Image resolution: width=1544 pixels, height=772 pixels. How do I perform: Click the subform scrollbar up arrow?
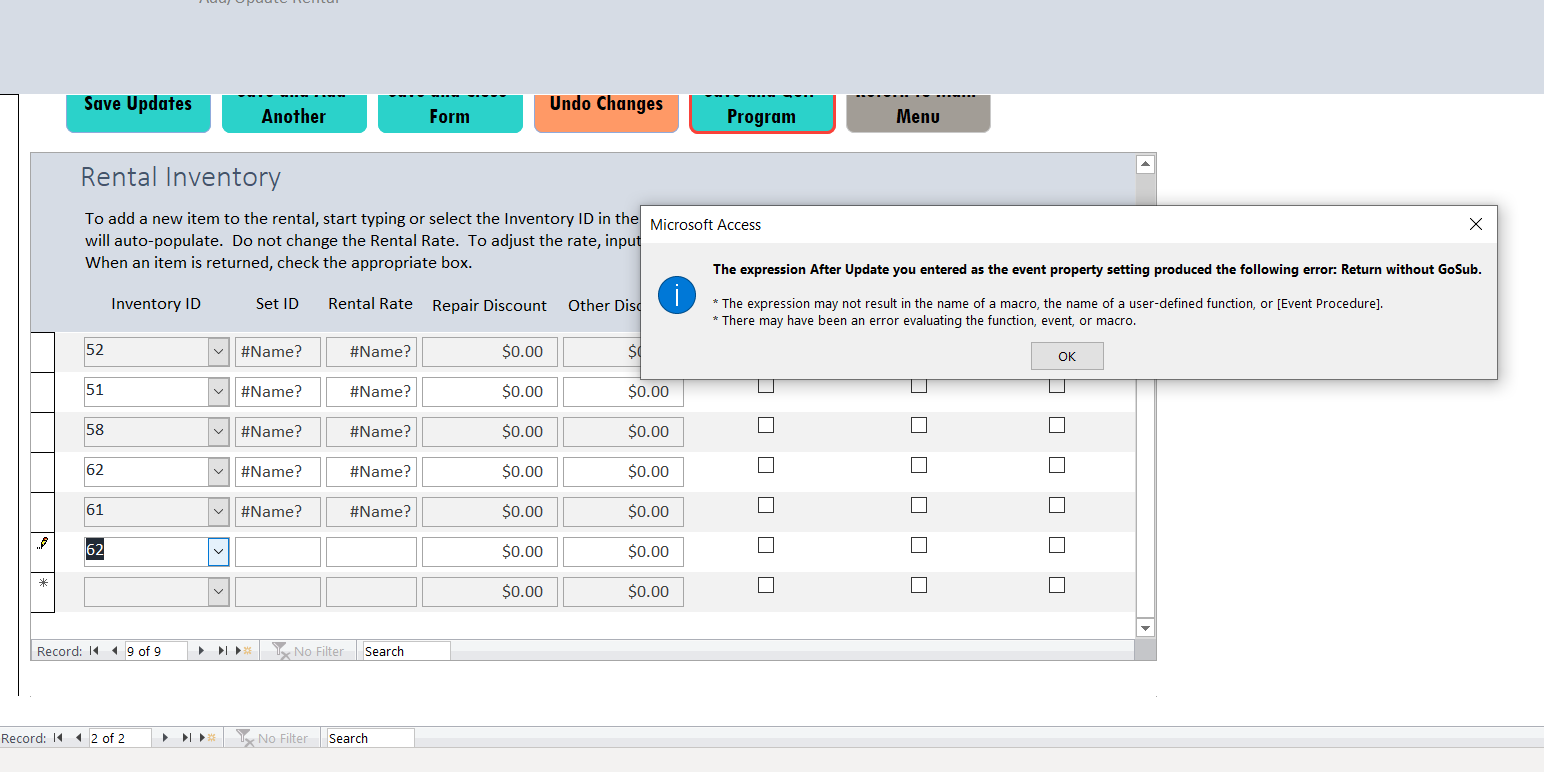coord(1146,164)
